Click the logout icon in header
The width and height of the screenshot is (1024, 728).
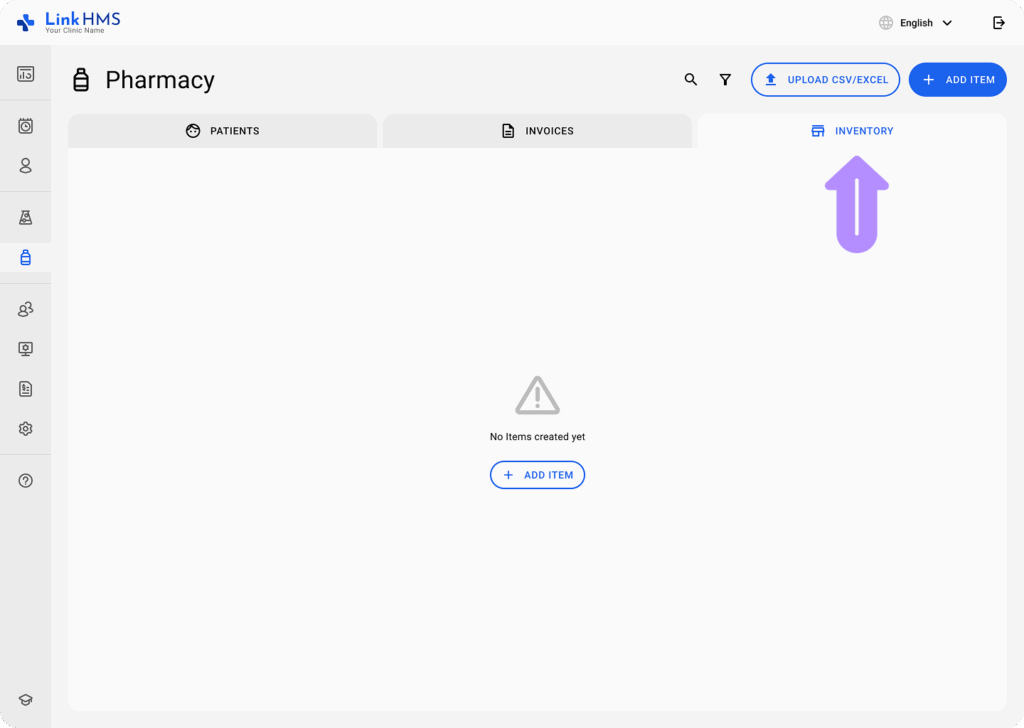[999, 23]
